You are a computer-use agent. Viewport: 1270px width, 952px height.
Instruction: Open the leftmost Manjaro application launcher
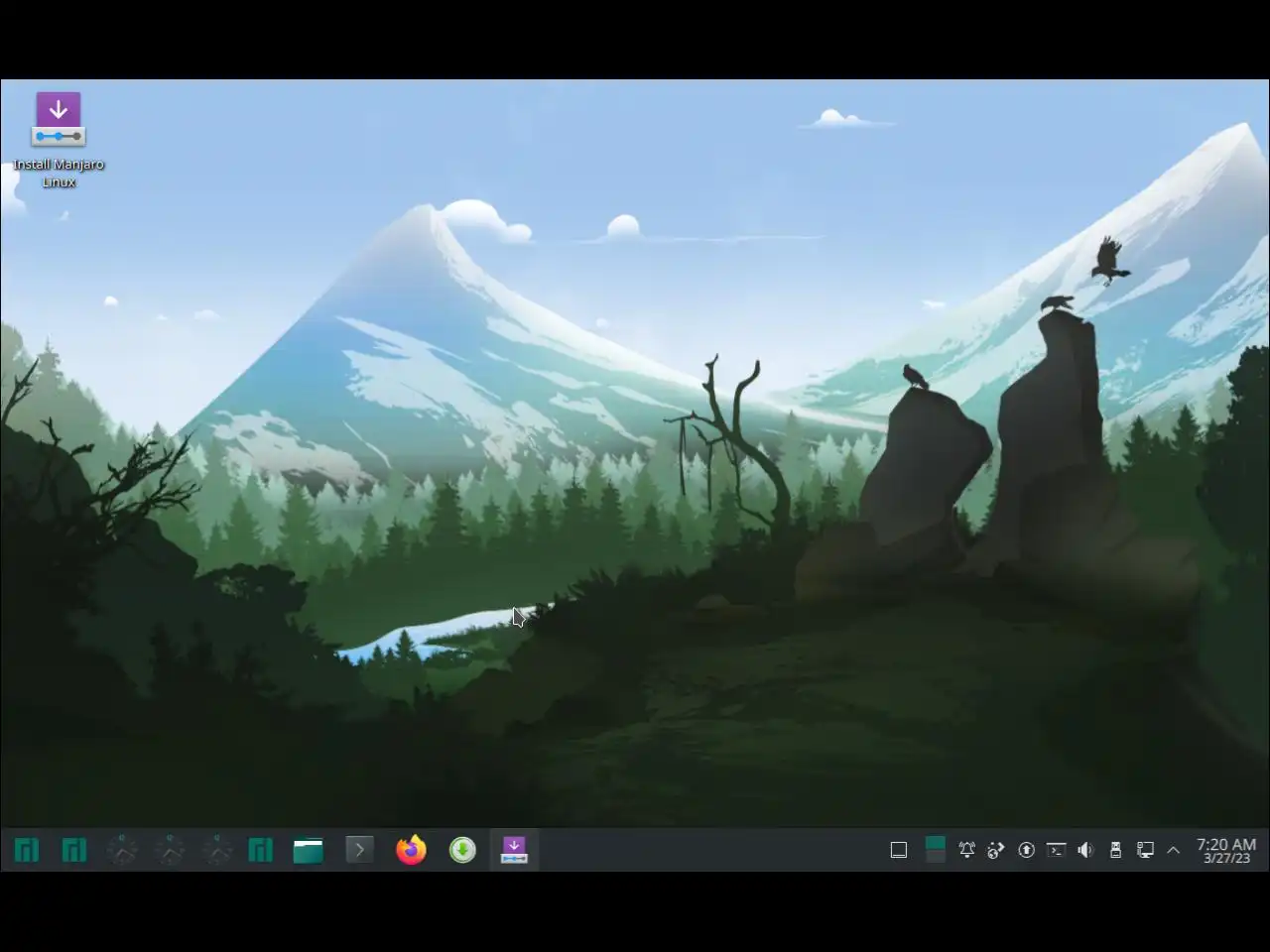pos(27,850)
